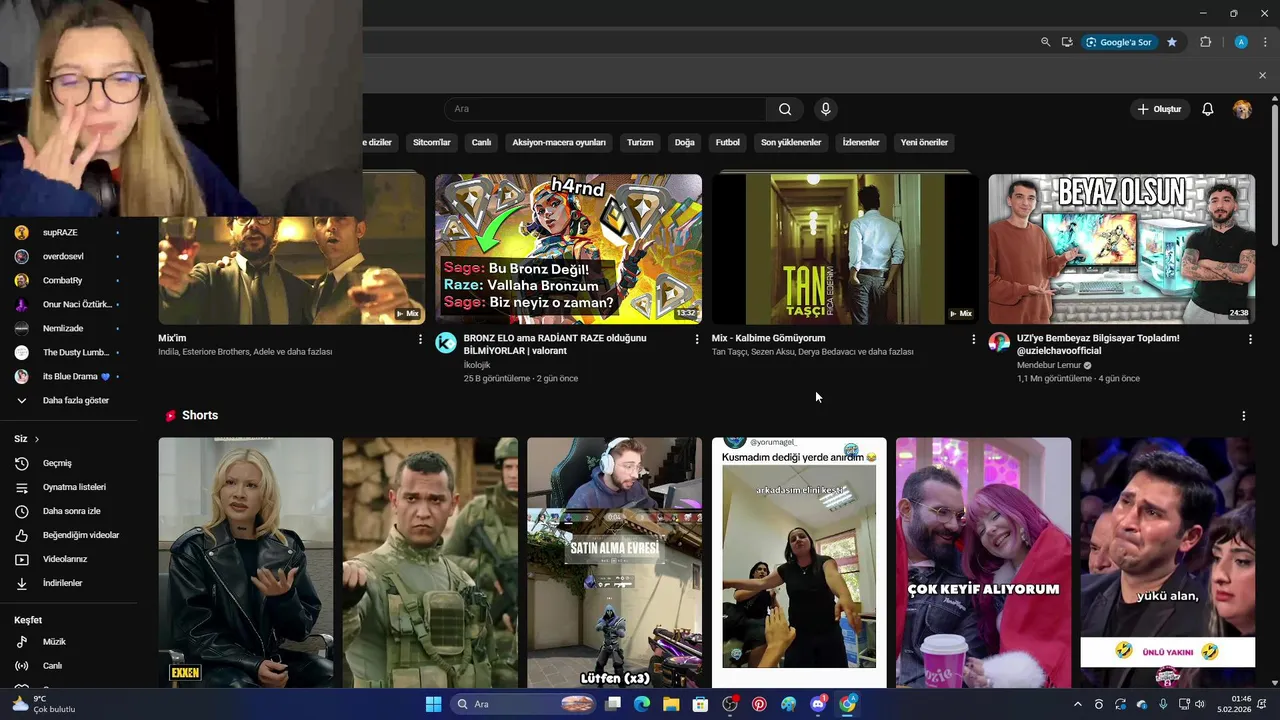Open the İkolojik channel name link
This screenshot has height=720, width=1280.
[477, 365]
